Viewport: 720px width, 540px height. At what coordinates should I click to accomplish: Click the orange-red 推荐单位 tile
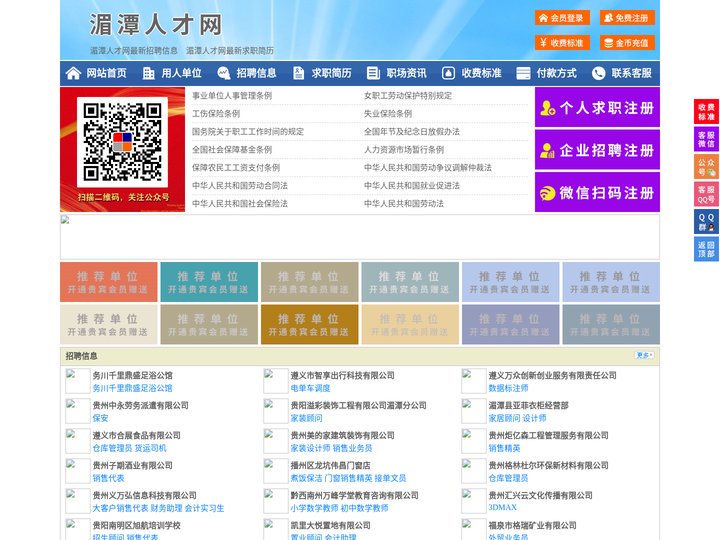[109, 282]
